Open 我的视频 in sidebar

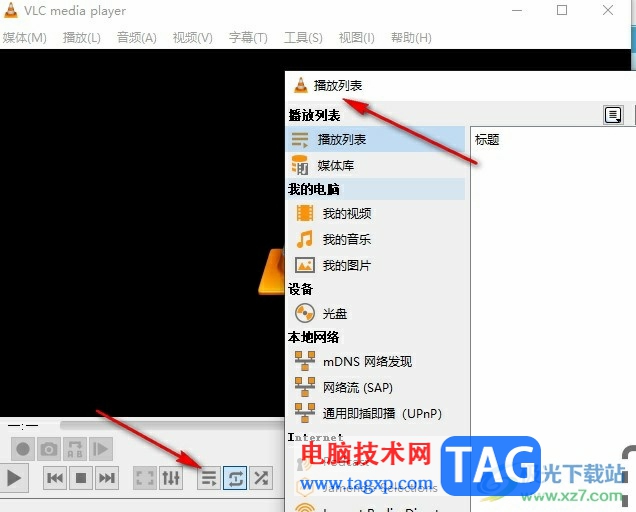376,213
